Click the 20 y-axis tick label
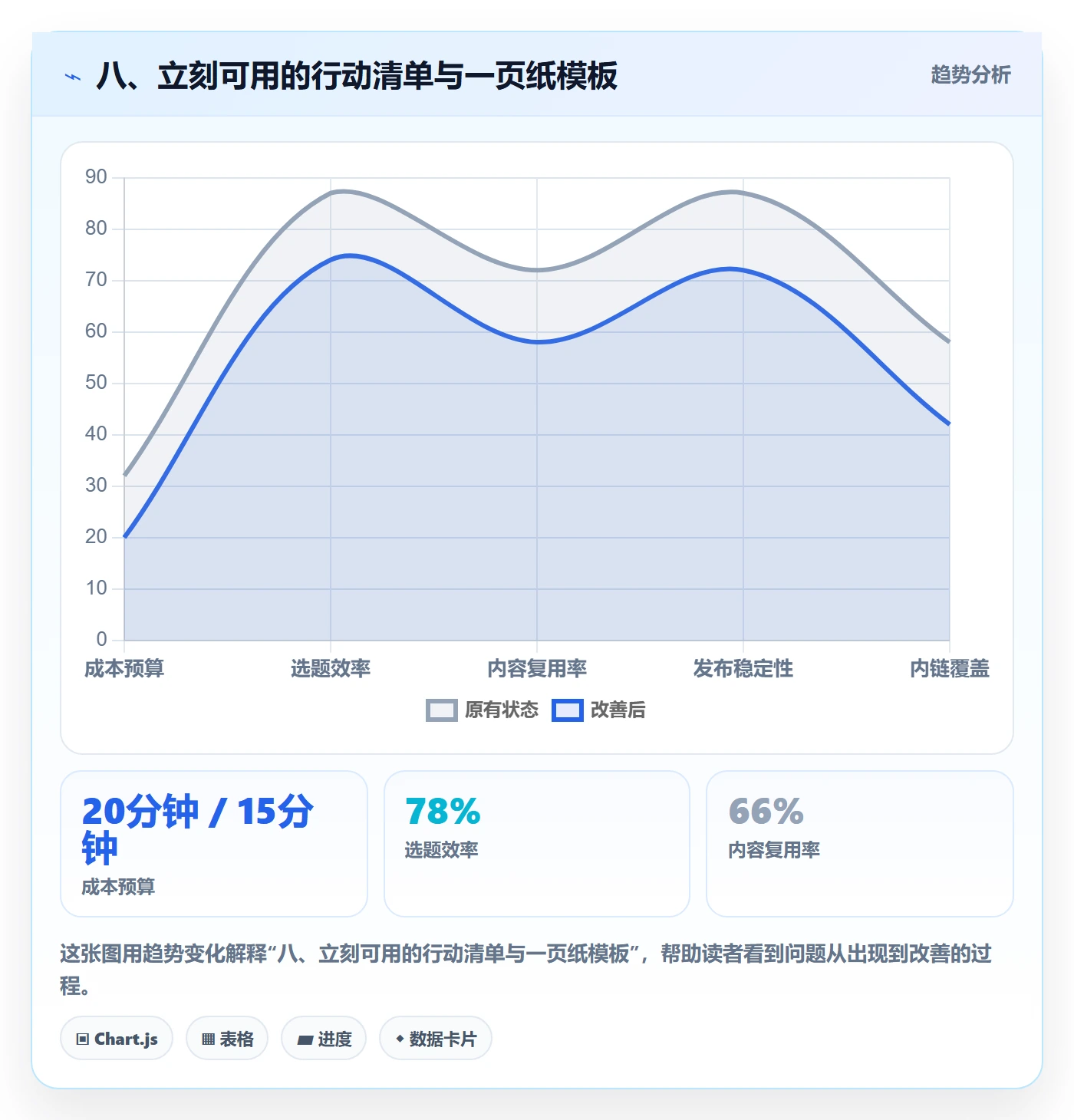The image size is (1074, 1120). click(97, 537)
